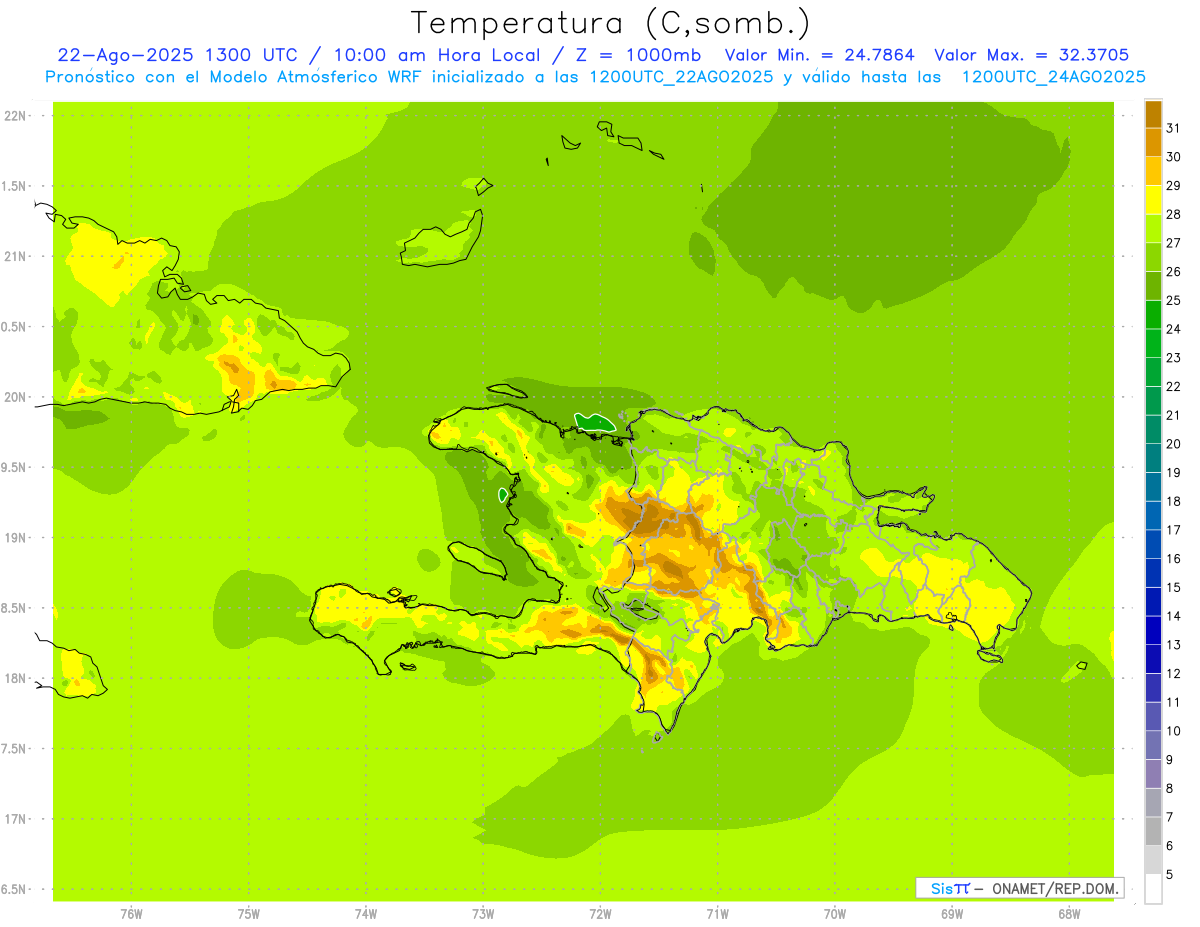This screenshot has width=1200, height=927.
Task: Click the longitude label 74W
Action: 365,914
